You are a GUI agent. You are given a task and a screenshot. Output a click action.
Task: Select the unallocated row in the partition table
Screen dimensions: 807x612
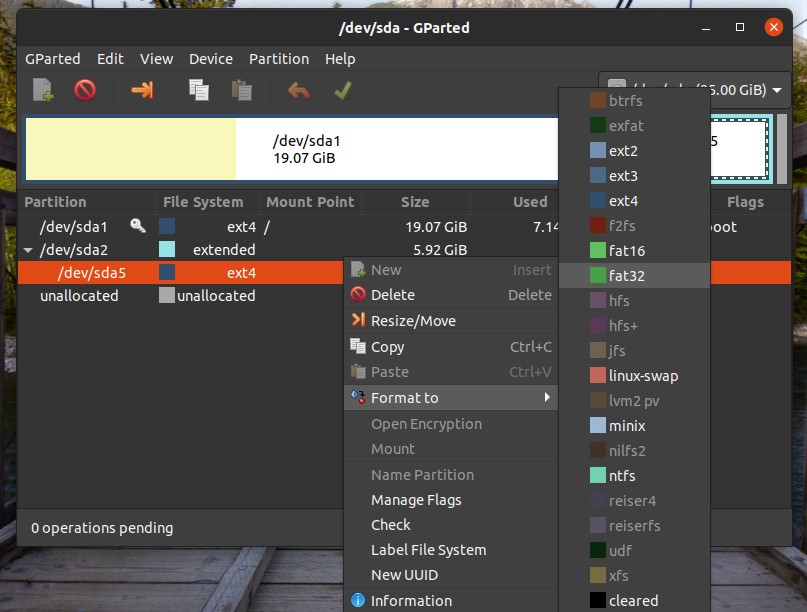click(80, 295)
